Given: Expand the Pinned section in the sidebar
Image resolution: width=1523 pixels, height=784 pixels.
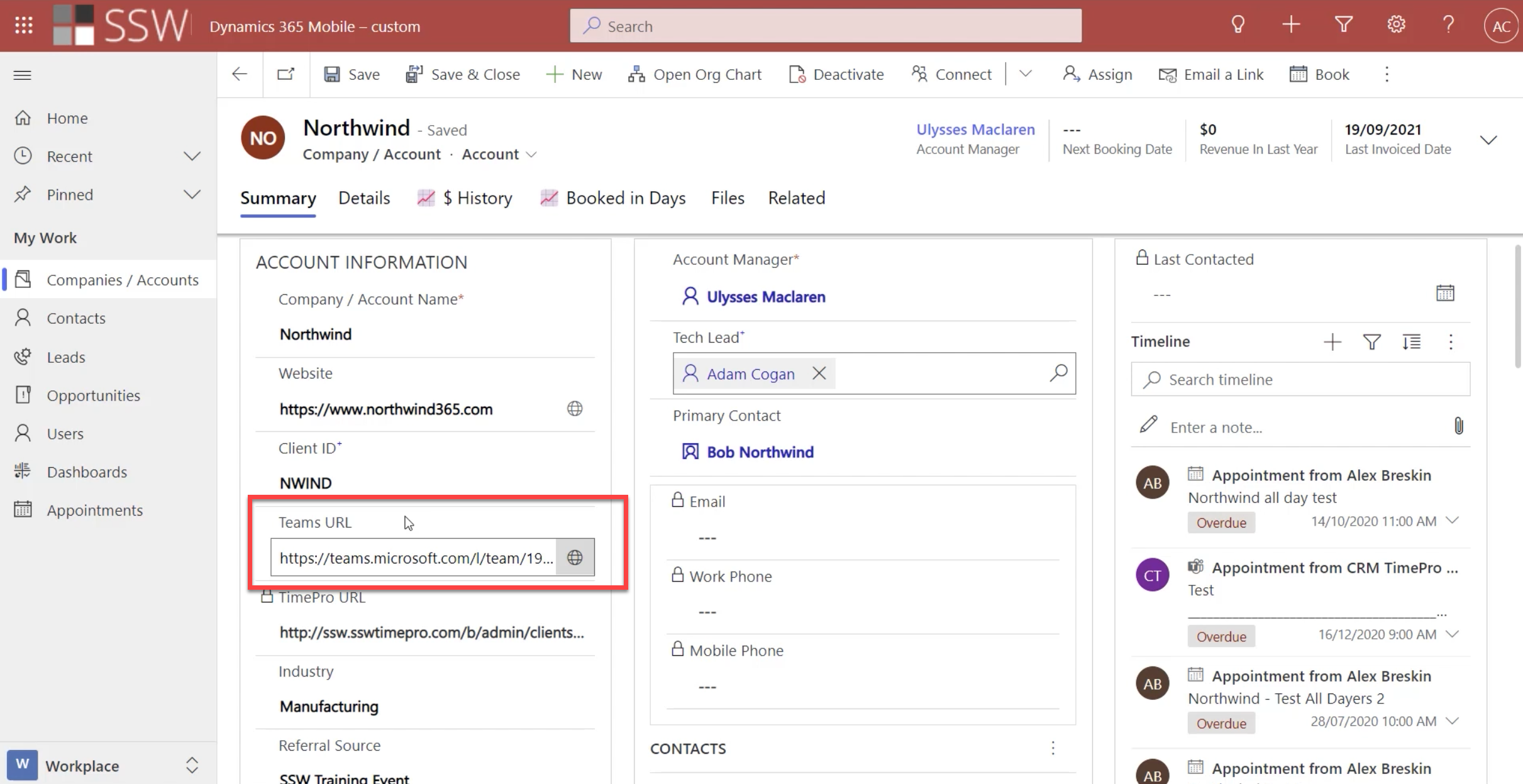Looking at the screenshot, I should pos(192,194).
